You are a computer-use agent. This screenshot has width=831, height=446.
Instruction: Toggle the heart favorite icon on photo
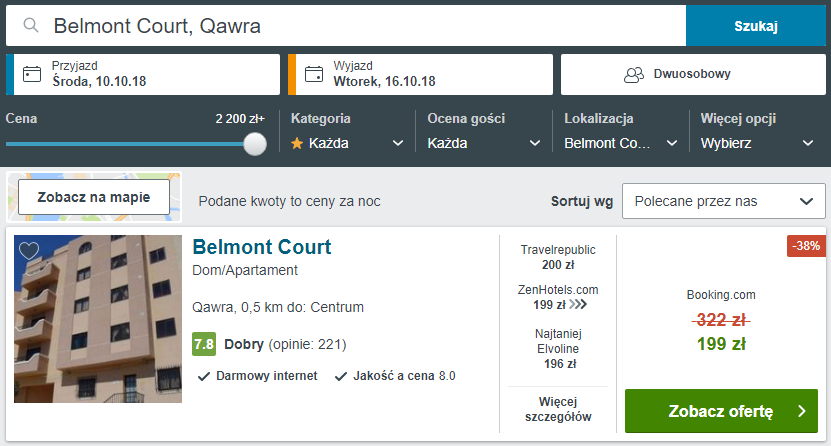click(x=29, y=250)
